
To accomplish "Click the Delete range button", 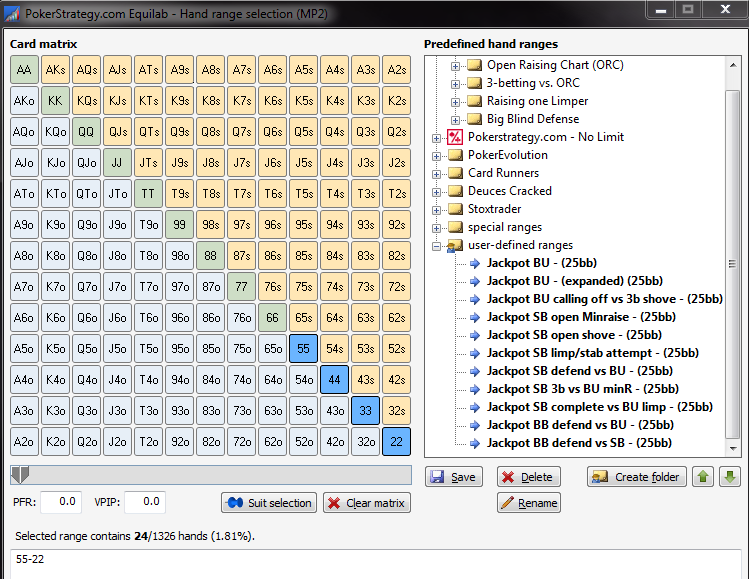I will tap(529, 477).
